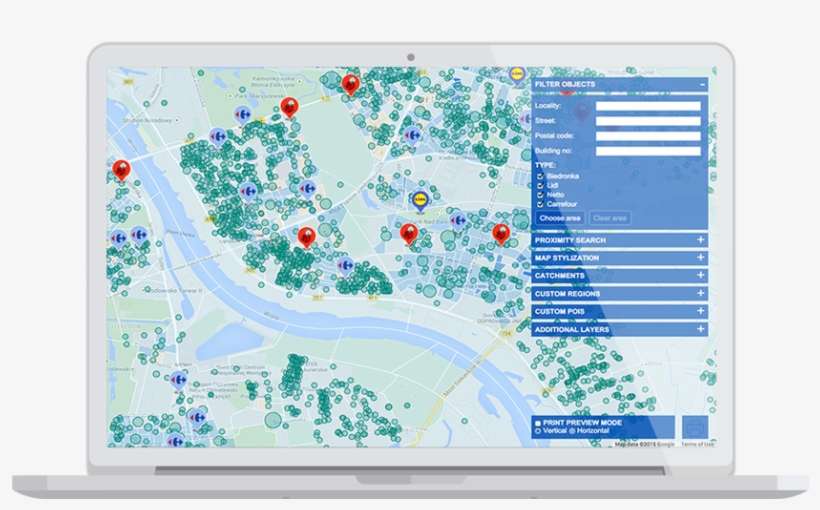Click the Clear area button
This screenshot has width=820, height=510.
(x=610, y=218)
